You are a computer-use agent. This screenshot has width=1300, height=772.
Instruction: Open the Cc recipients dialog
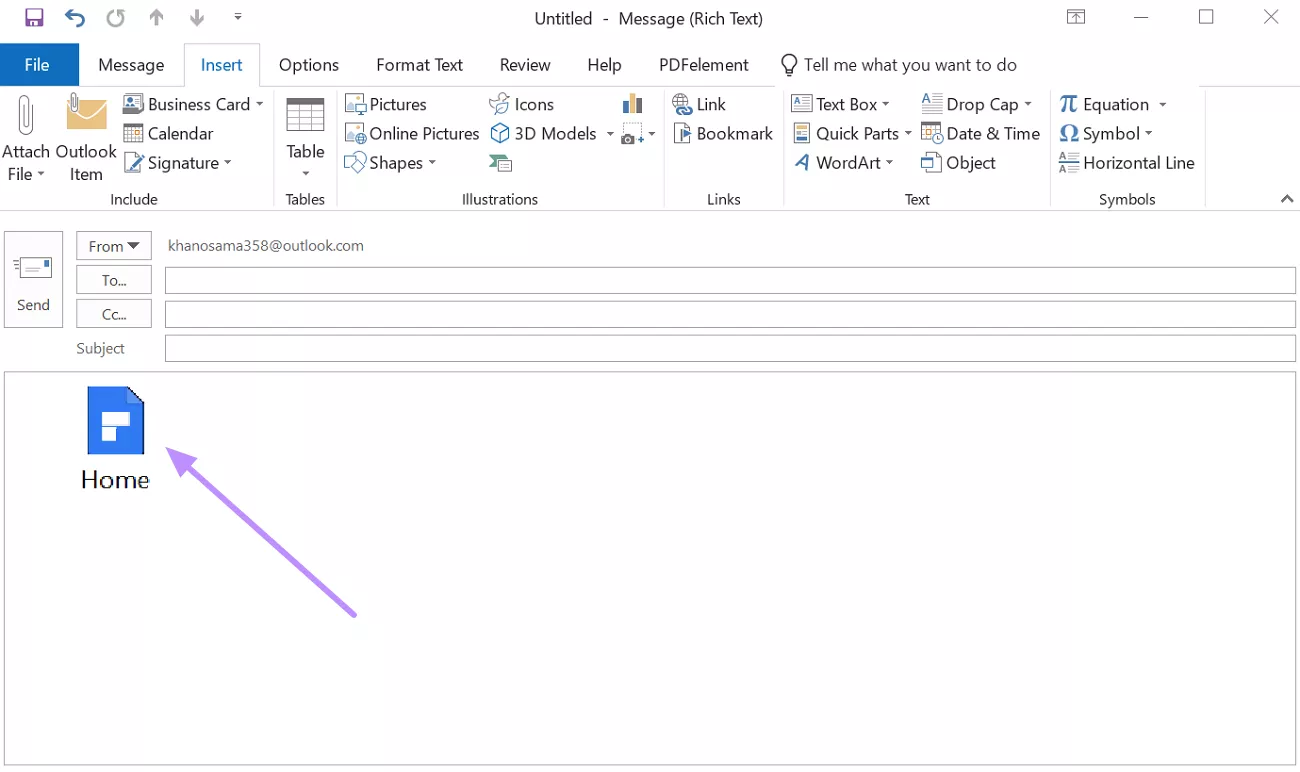[x=113, y=313]
